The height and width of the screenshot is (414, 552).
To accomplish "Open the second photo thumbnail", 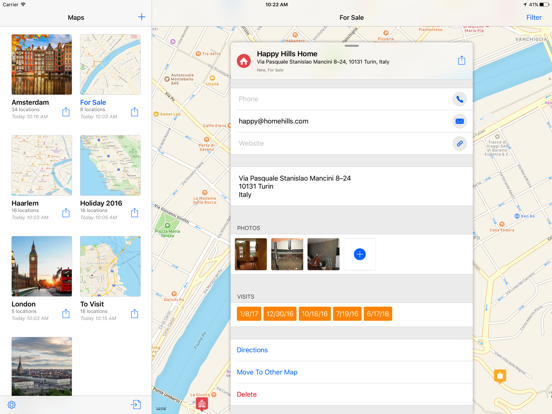I will pos(287,254).
